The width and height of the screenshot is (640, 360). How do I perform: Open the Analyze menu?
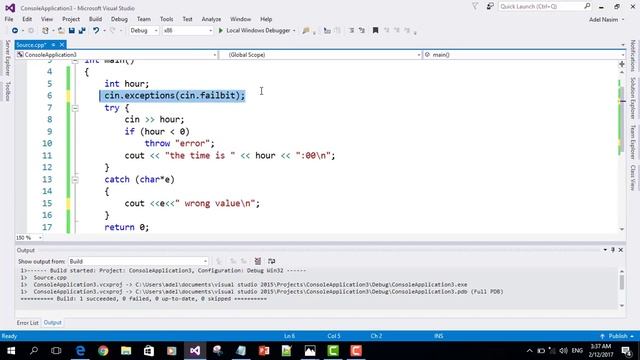coord(211,19)
